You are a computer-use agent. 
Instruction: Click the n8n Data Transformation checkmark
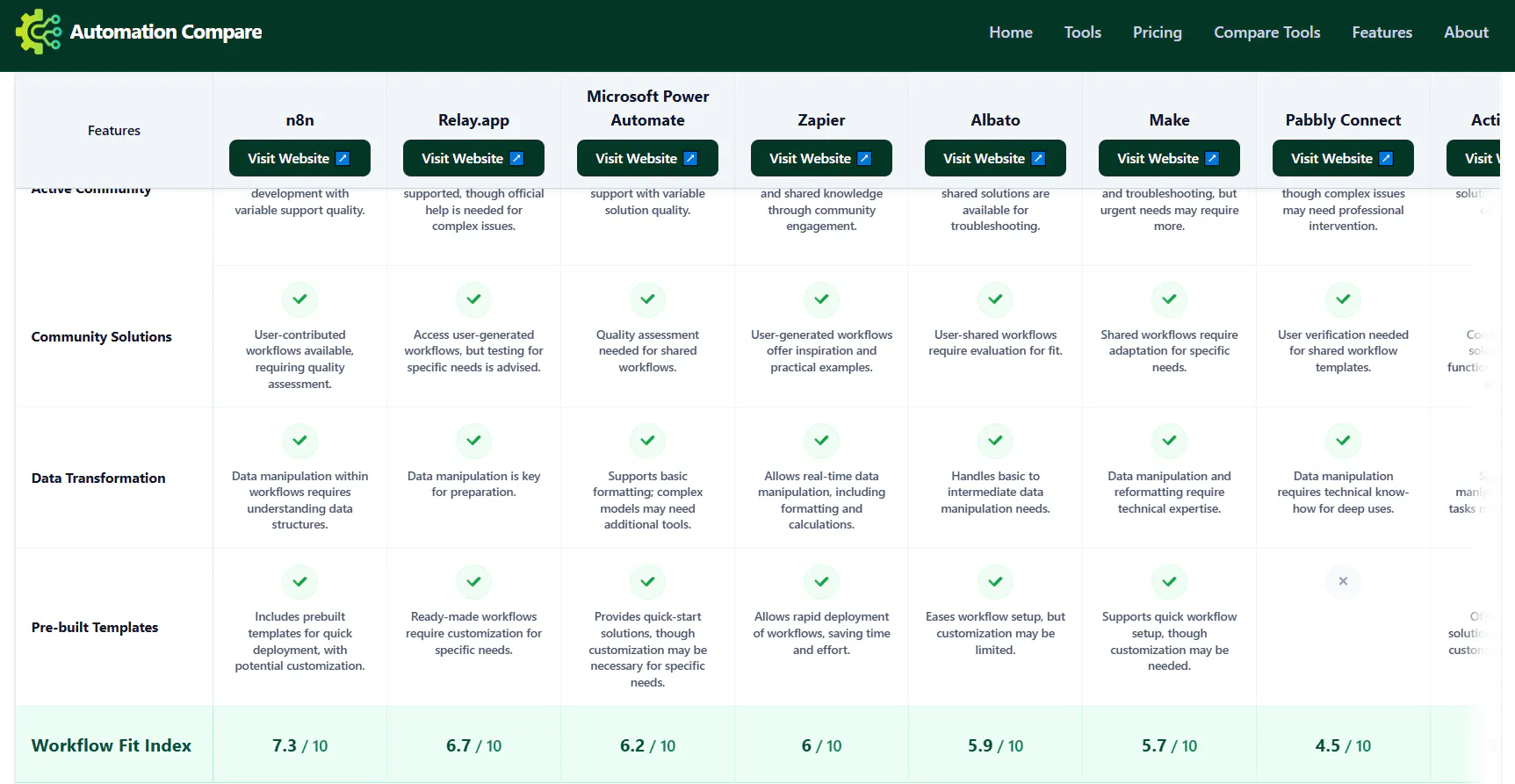[299, 441]
